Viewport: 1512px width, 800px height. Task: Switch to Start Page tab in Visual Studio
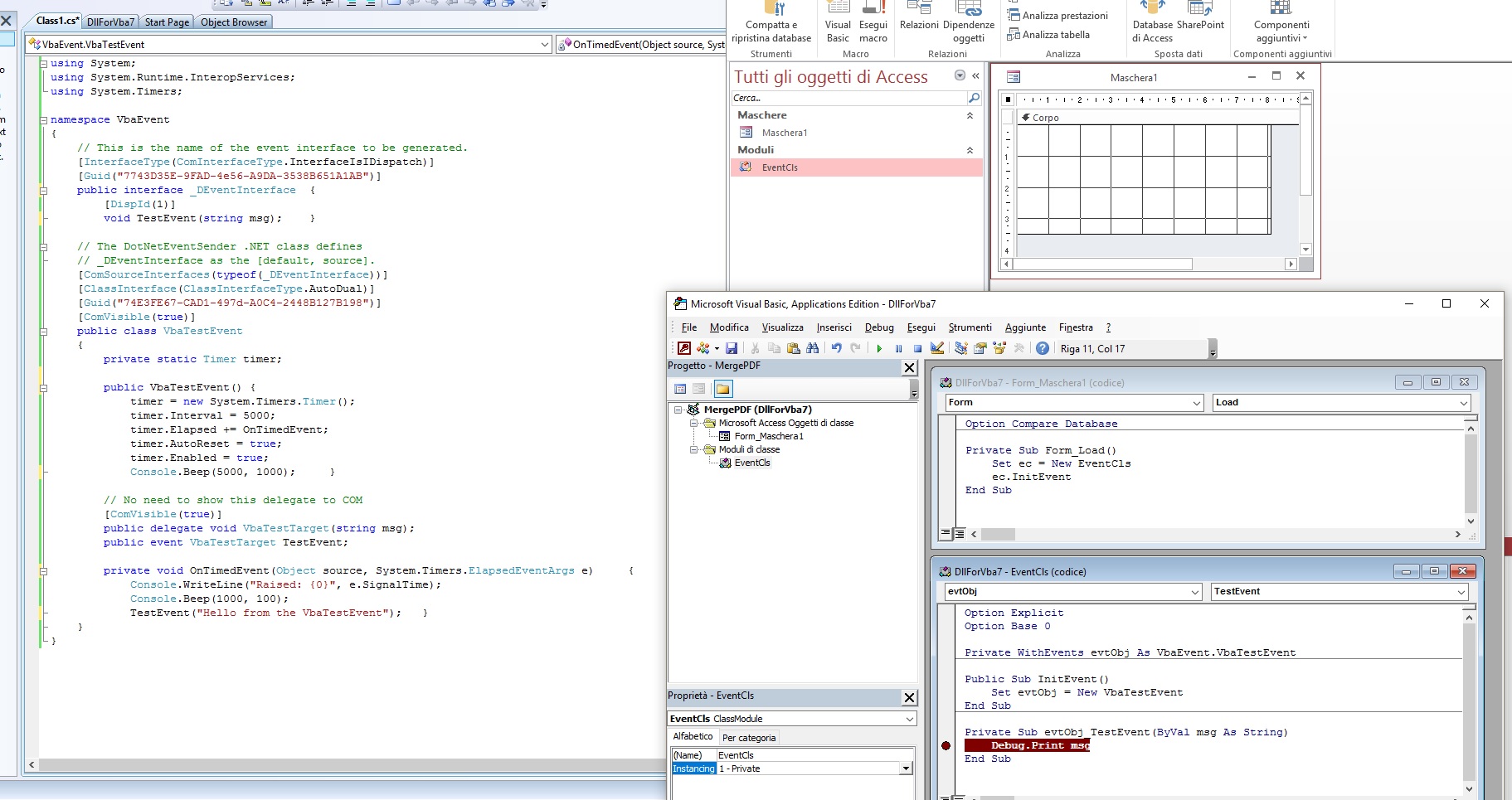(x=167, y=22)
